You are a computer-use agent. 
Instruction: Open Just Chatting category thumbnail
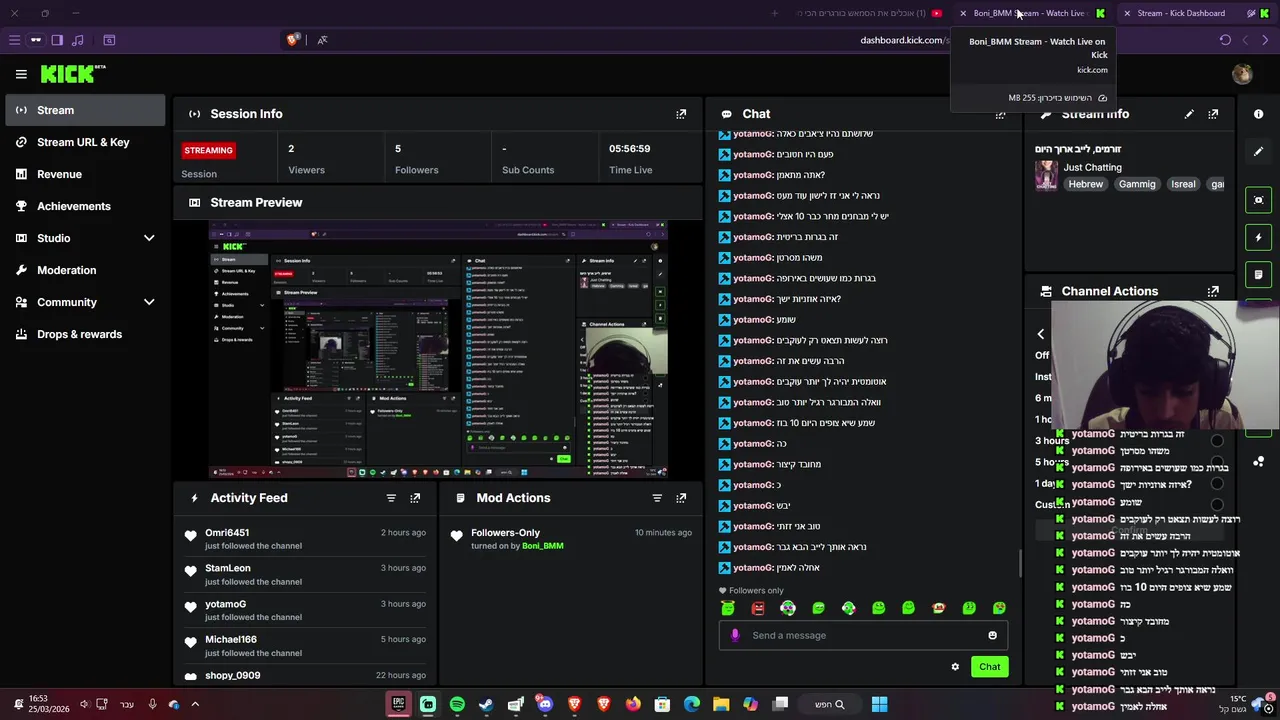click(1046, 176)
